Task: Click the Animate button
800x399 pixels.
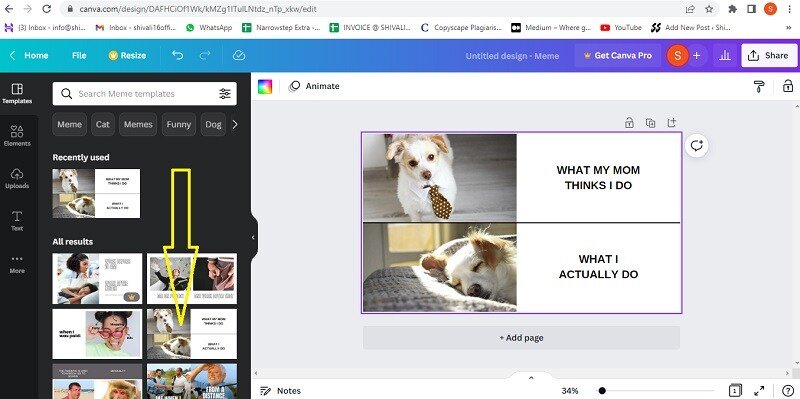Action: (314, 86)
